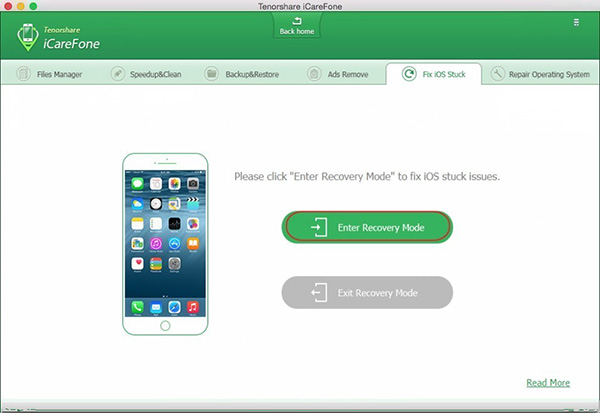Go to the Ads Remove tab
This screenshot has width=600, height=413.
[338, 74]
